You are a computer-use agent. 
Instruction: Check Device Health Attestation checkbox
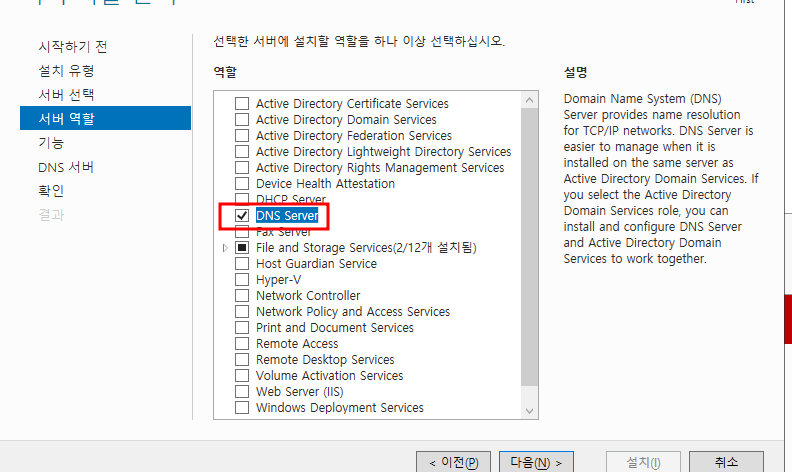pyautogui.click(x=242, y=183)
